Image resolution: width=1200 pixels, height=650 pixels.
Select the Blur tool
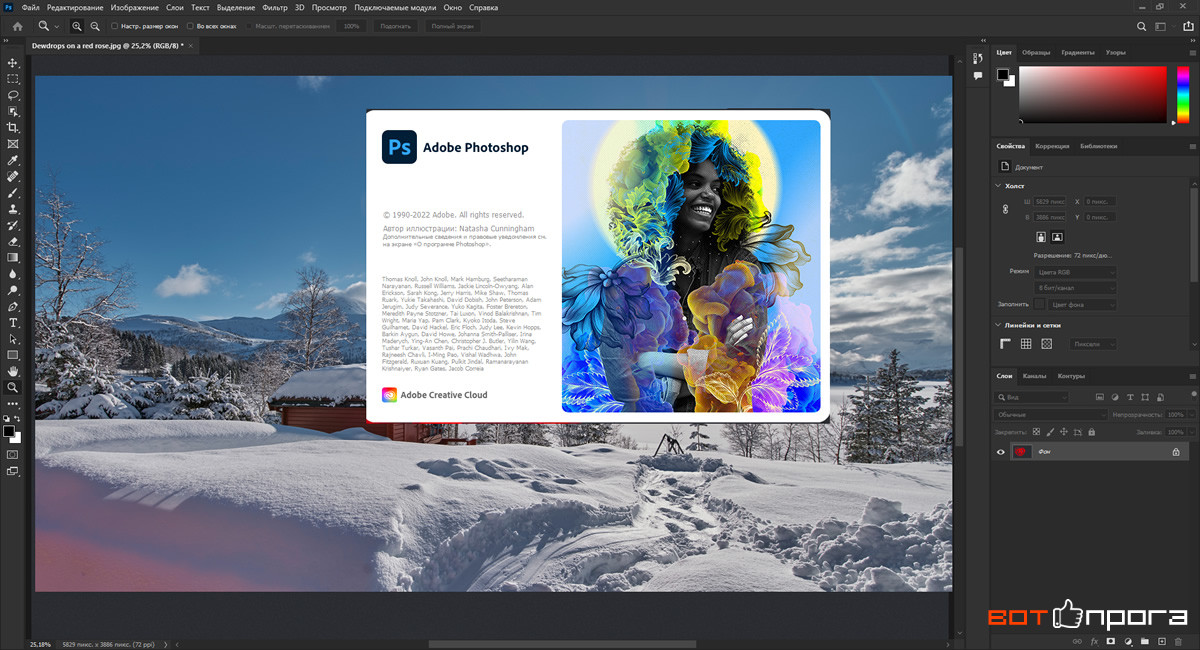(13, 273)
